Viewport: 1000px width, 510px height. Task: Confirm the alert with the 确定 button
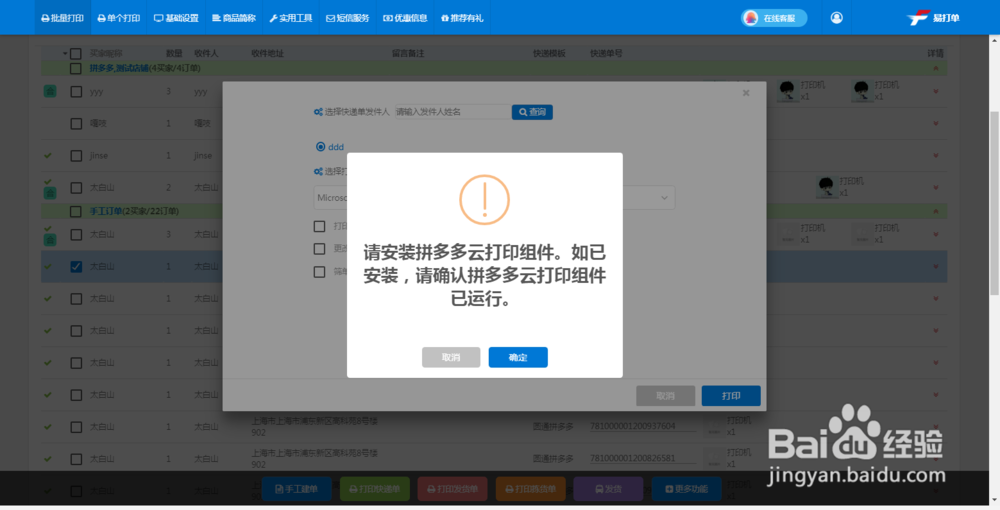tap(518, 358)
